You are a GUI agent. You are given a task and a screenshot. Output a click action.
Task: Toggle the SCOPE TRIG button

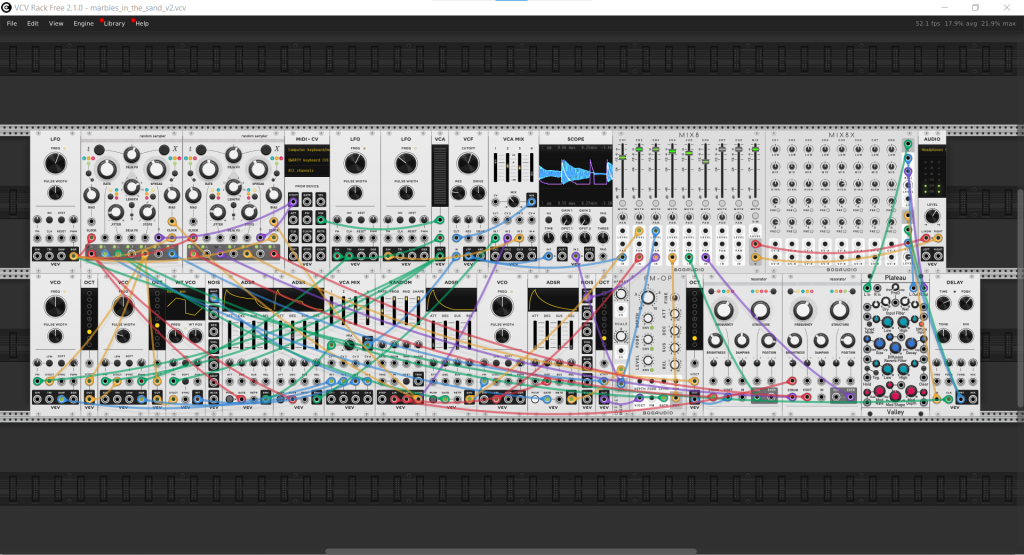pyautogui.click(x=603, y=219)
